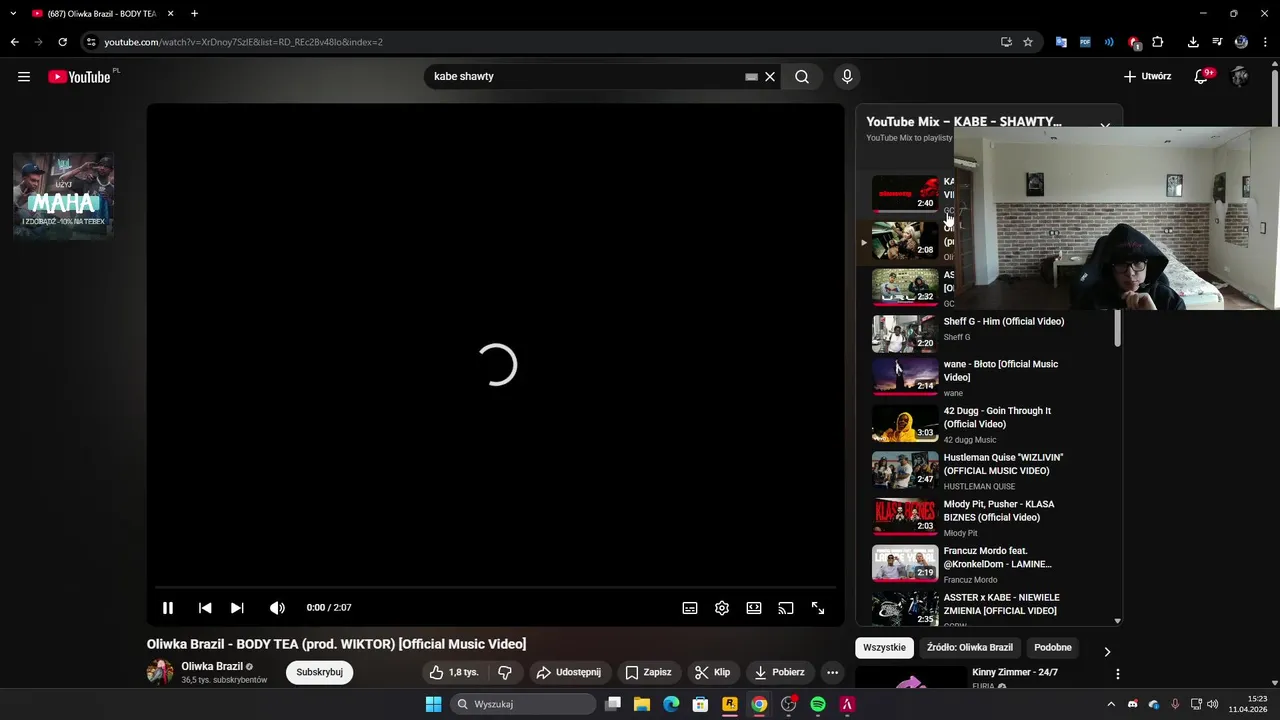Open more actions three-dot menu under video
1280x720 pixels.
click(x=832, y=673)
